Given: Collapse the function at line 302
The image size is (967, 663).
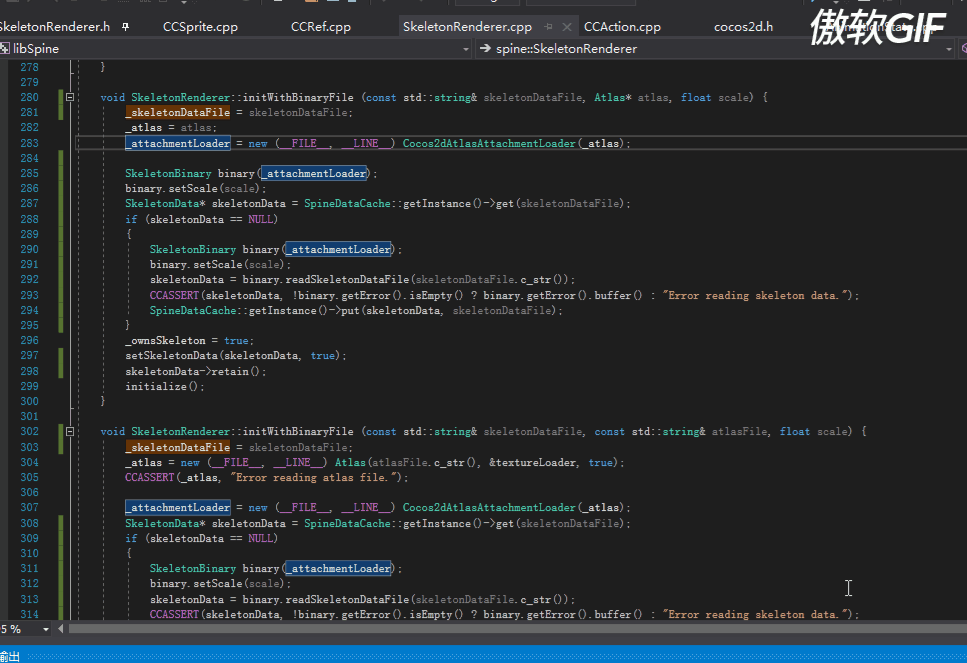Looking at the screenshot, I should point(70,431).
